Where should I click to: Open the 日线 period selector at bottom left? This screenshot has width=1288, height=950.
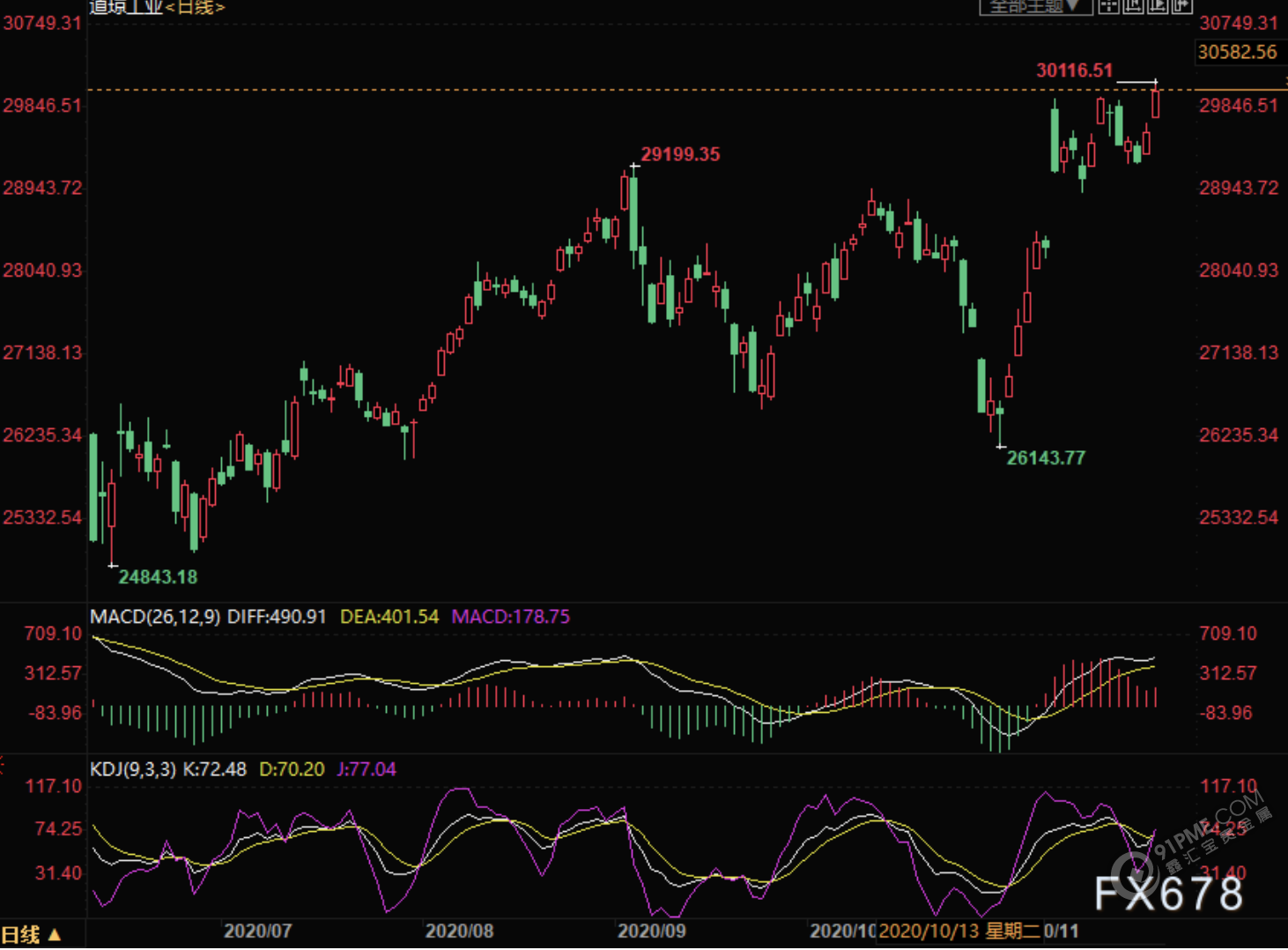[31, 935]
